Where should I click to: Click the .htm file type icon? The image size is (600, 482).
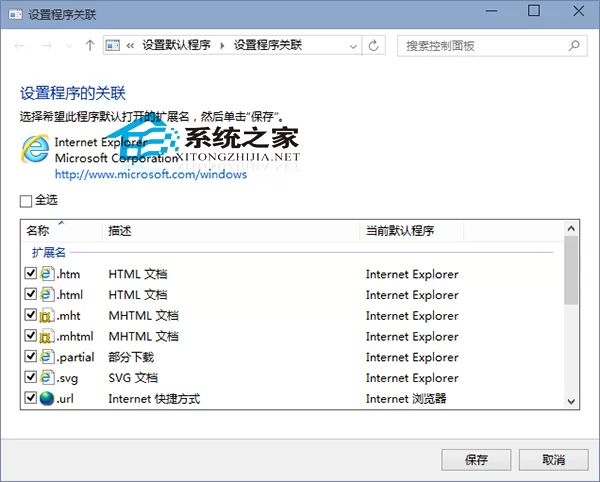(x=47, y=274)
